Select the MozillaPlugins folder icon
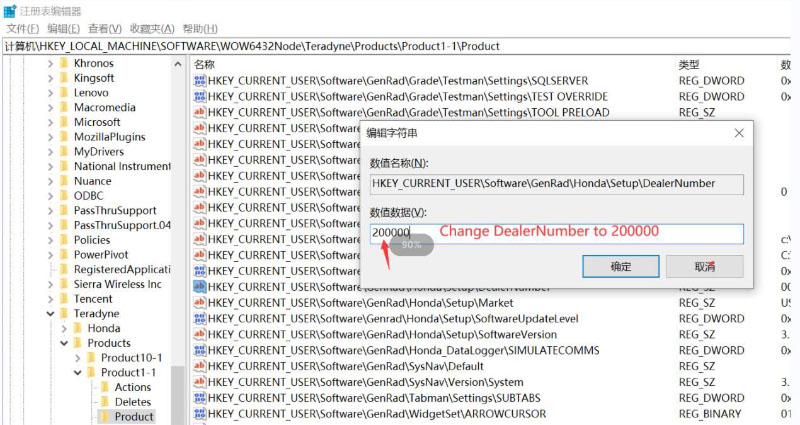This screenshot has width=800, height=425. click(x=64, y=137)
